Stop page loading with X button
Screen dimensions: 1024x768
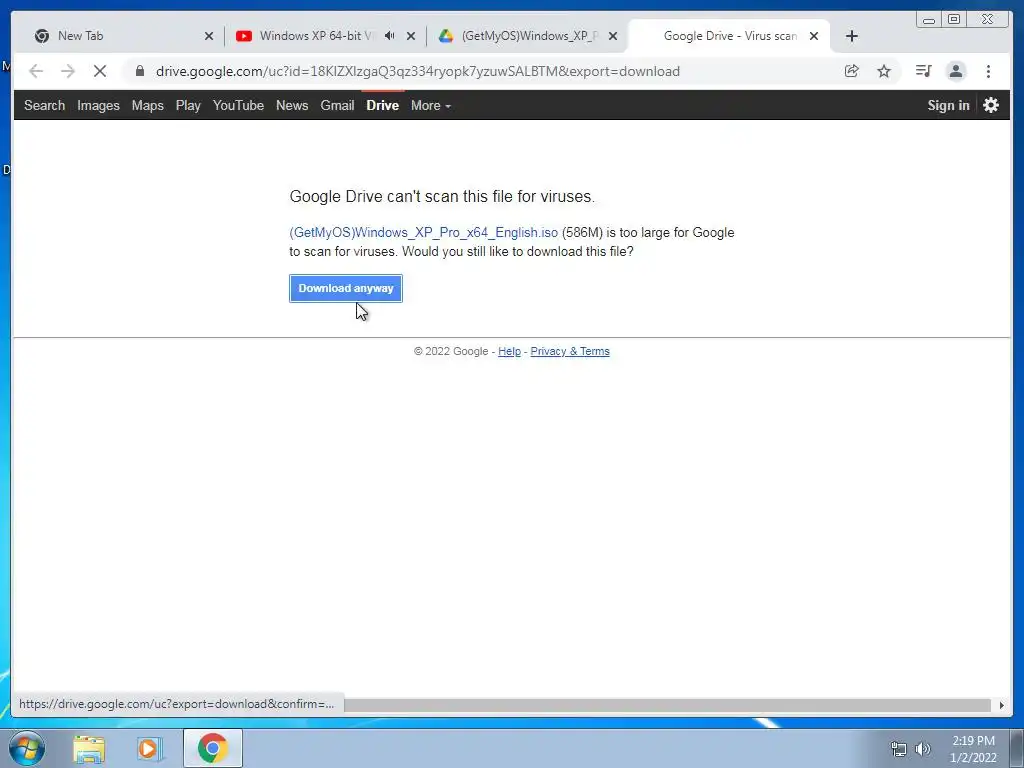(x=100, y=71)
